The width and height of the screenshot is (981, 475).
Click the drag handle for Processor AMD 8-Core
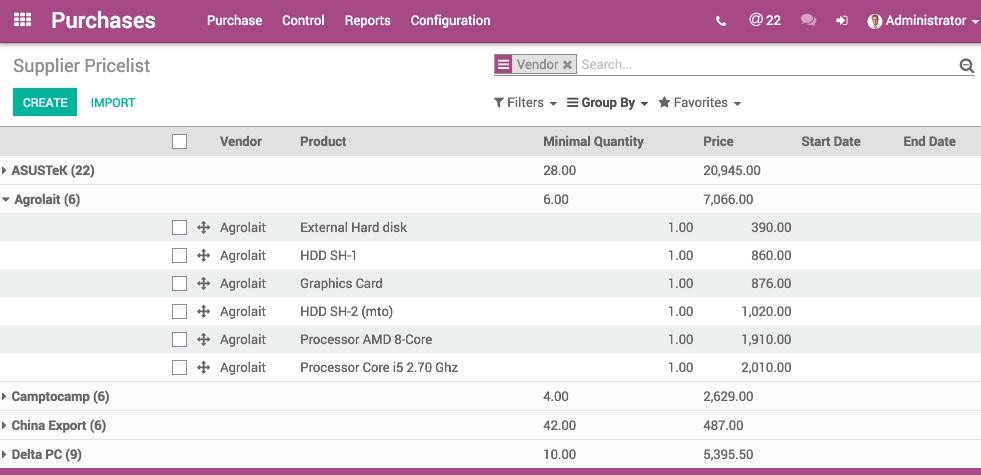(x=203, y=340)
